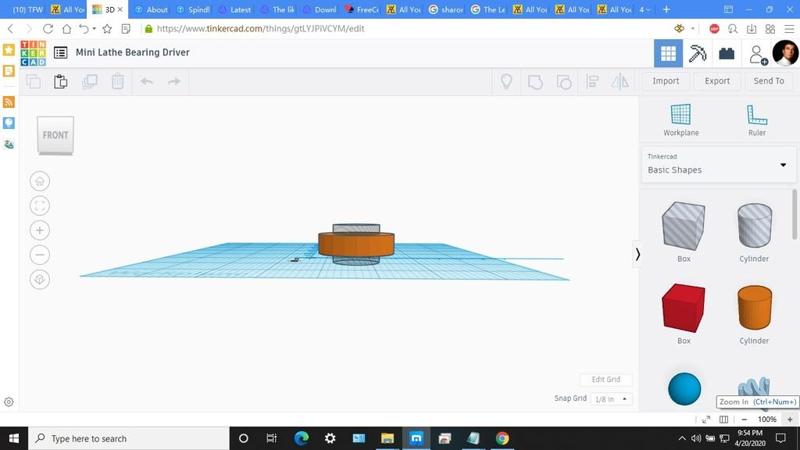Switch to the Spindl browser tab
This screenshot has width=800, height=450.
(193, 10)
